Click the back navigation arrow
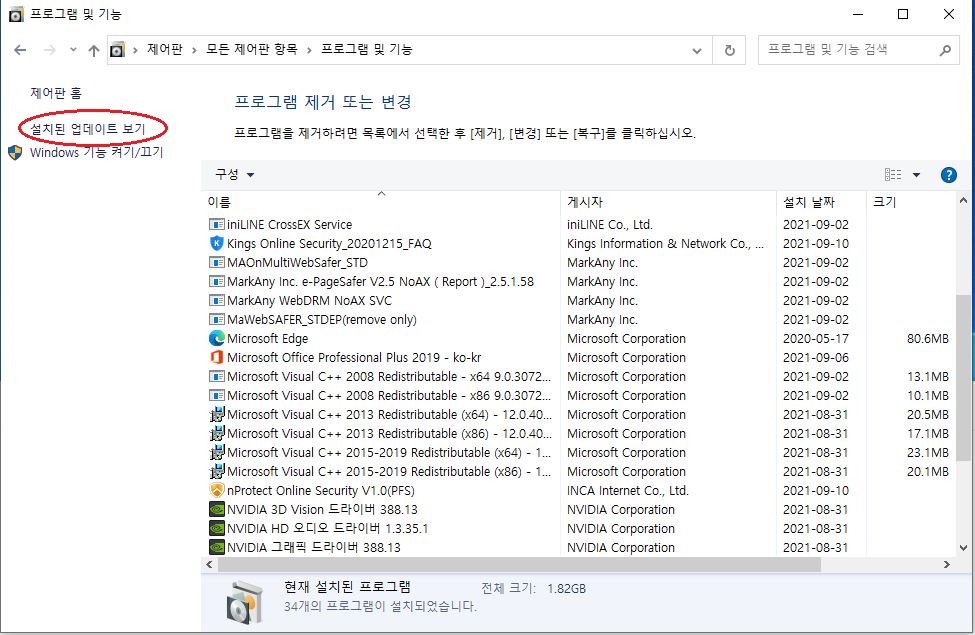Screen dimensions: 975x635 (x=21, y=50)
